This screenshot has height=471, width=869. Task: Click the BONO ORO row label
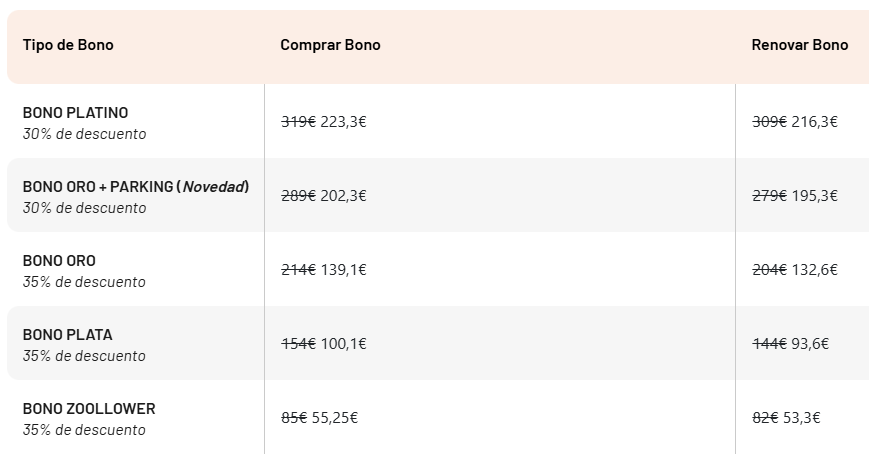[59, 260]
